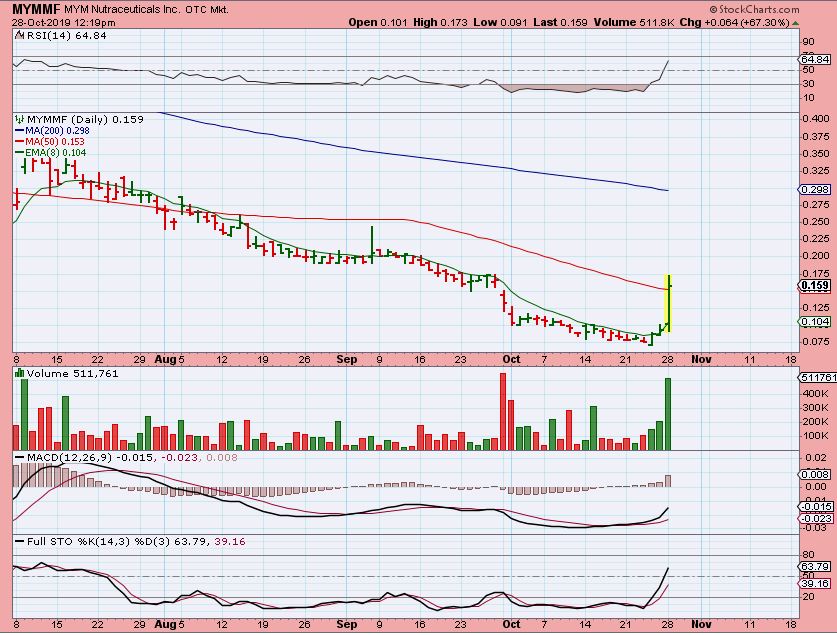Click the Chg +0.064 (+67.30%) value
Screen dimensions: 837x635
735,22
